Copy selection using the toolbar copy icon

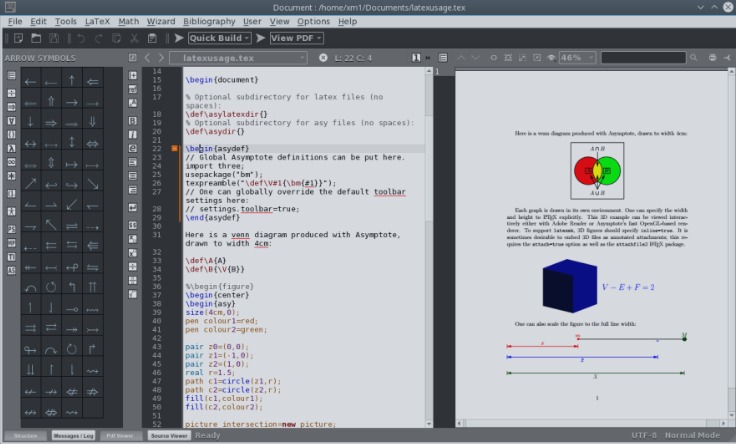point(116,38)
